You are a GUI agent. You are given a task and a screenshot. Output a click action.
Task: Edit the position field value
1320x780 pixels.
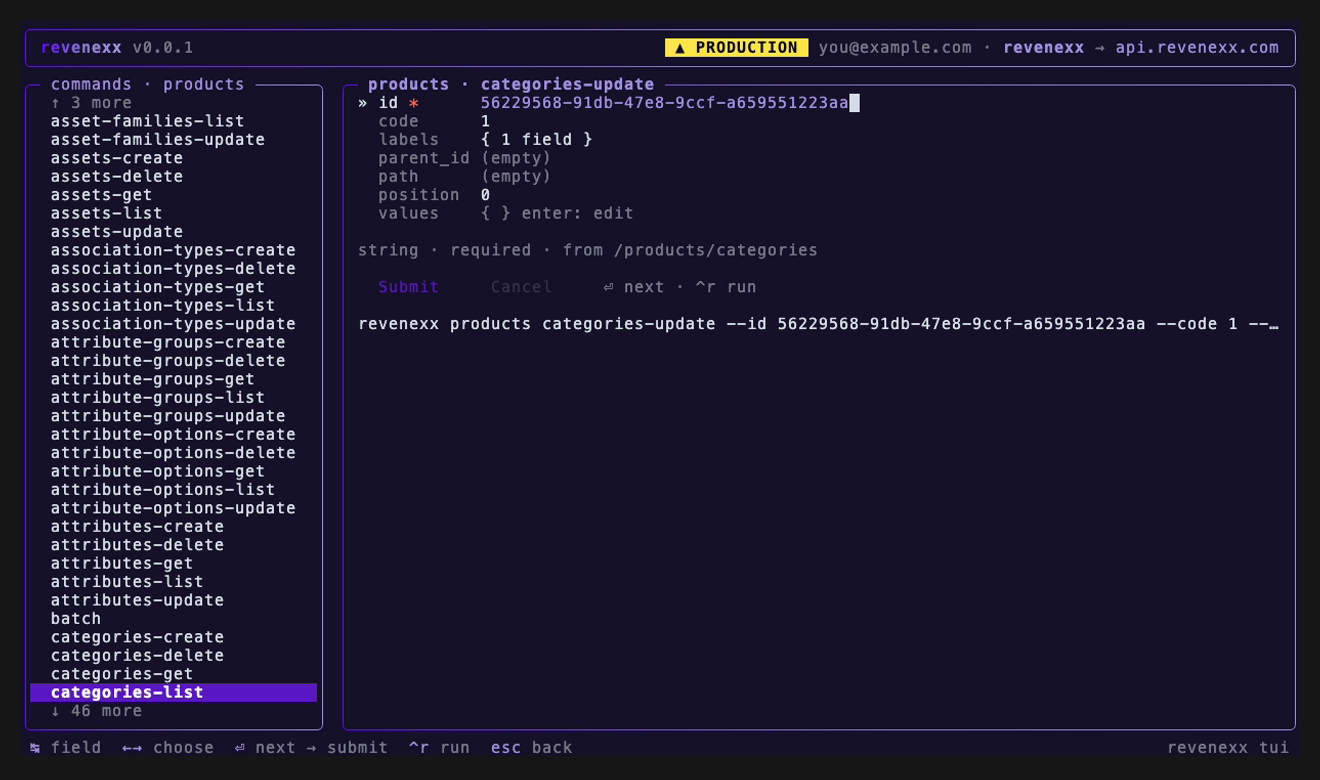(485, 195)
